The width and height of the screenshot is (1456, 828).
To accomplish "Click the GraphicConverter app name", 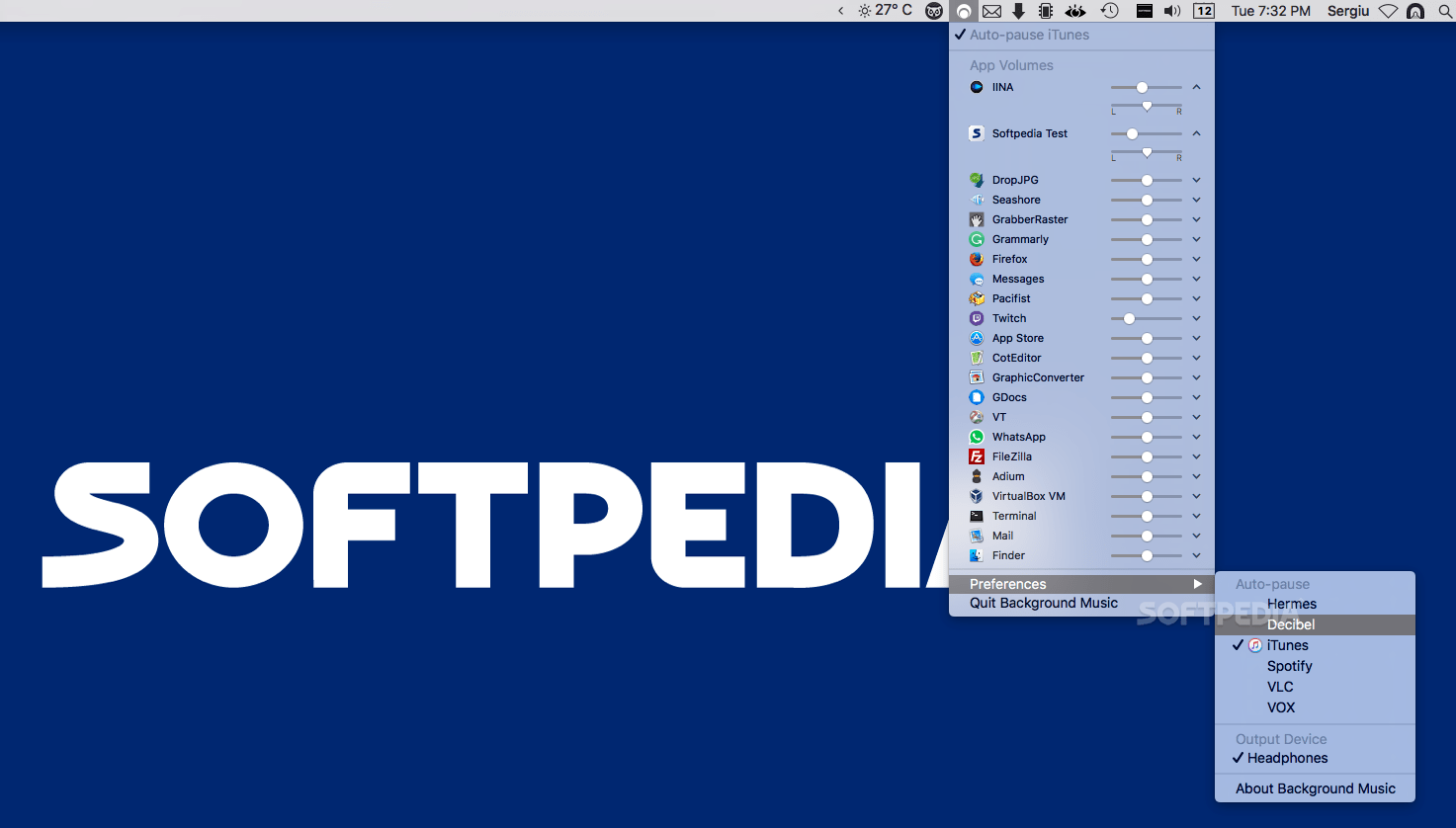I will click(1038, 377).
